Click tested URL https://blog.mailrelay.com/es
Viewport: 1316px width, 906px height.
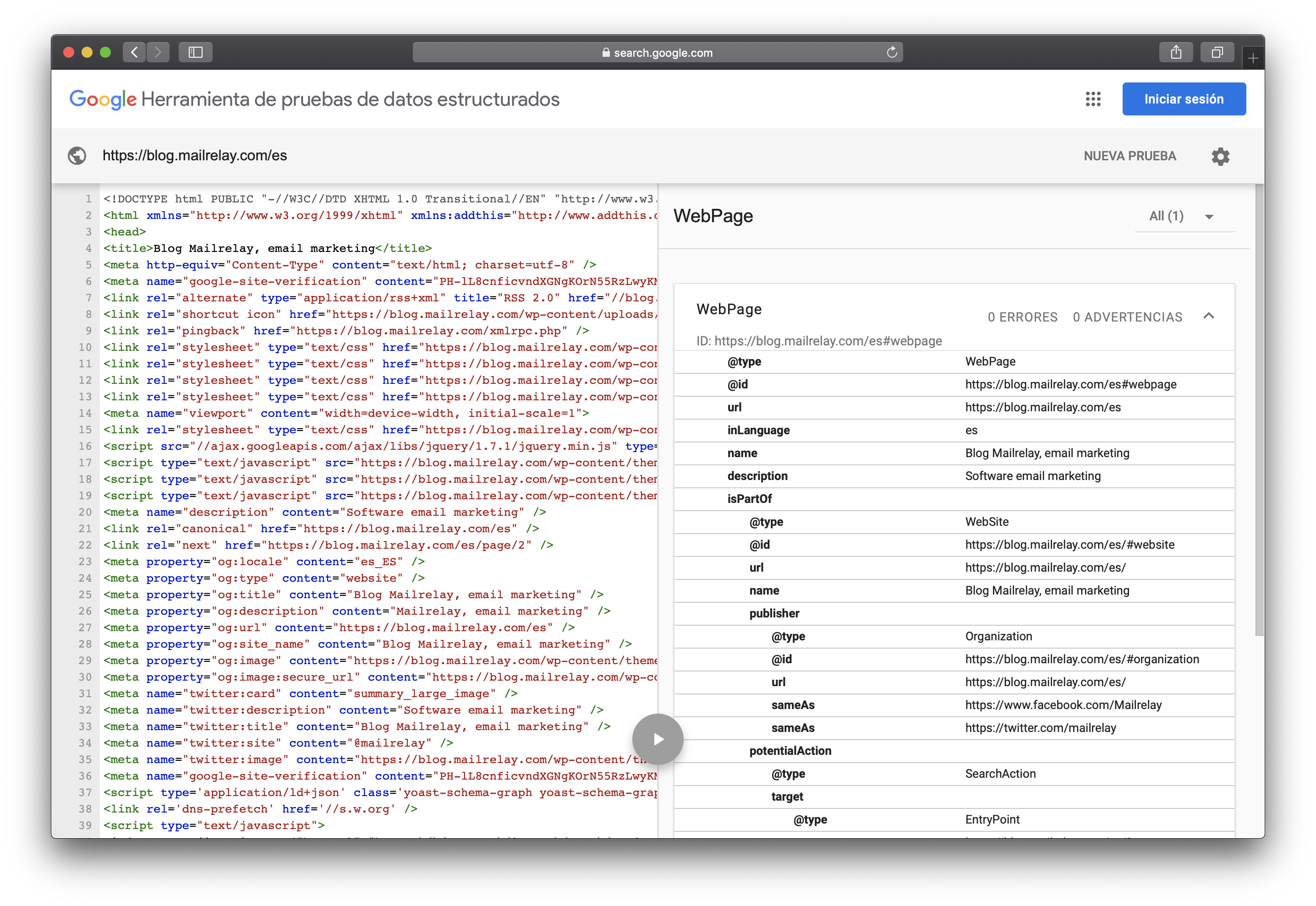(x=195, y=156)
